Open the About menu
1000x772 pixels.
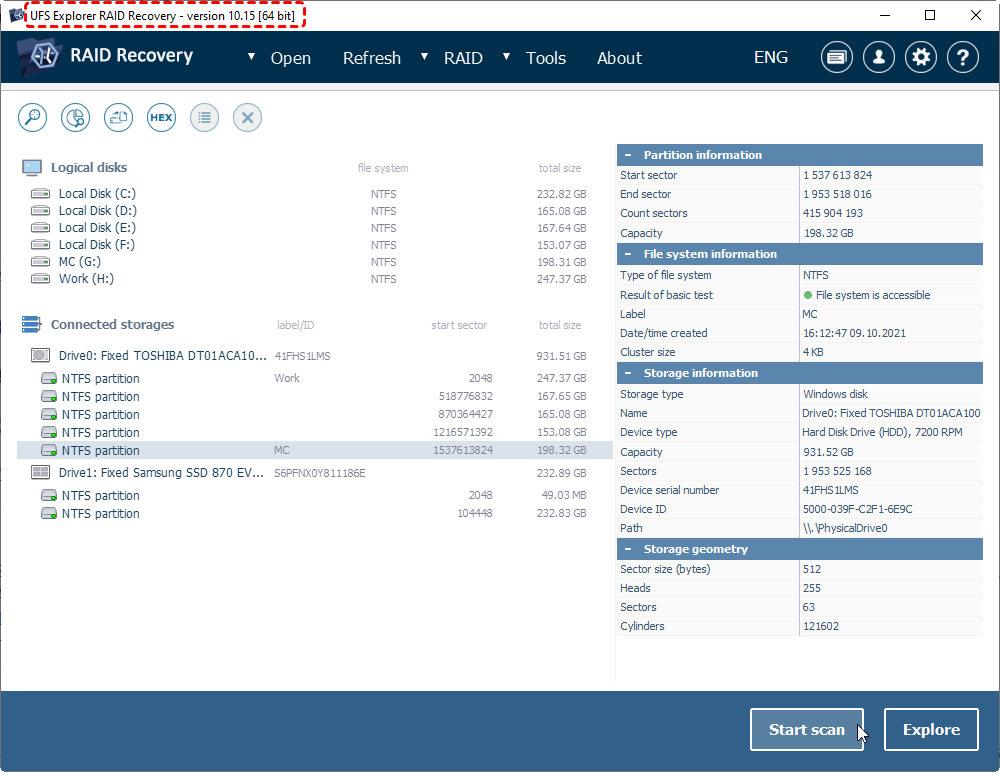(619, 58)
